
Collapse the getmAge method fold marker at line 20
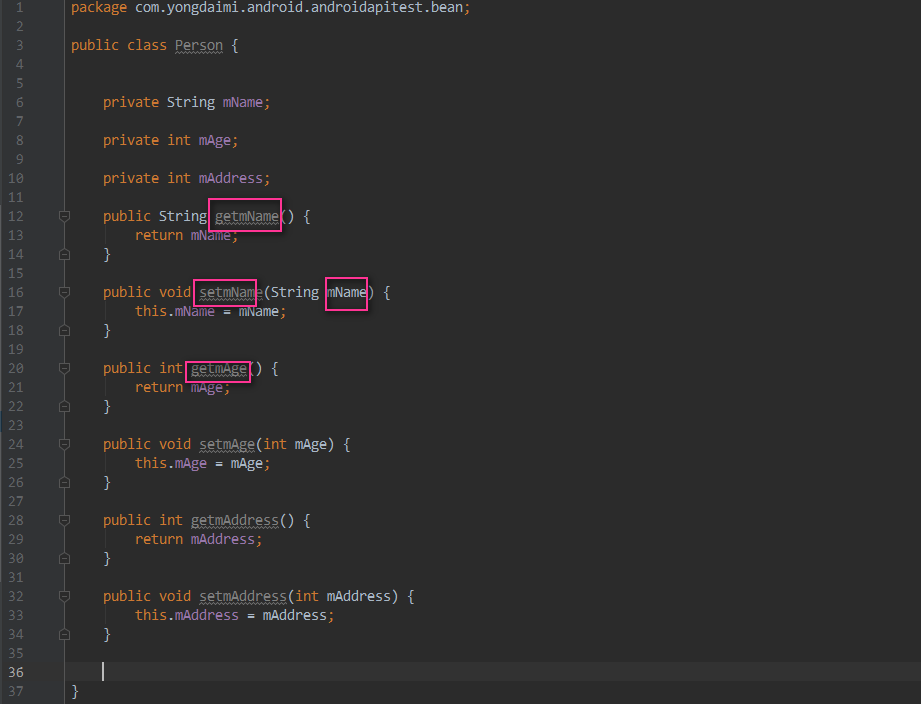click(x=65, y=368)
